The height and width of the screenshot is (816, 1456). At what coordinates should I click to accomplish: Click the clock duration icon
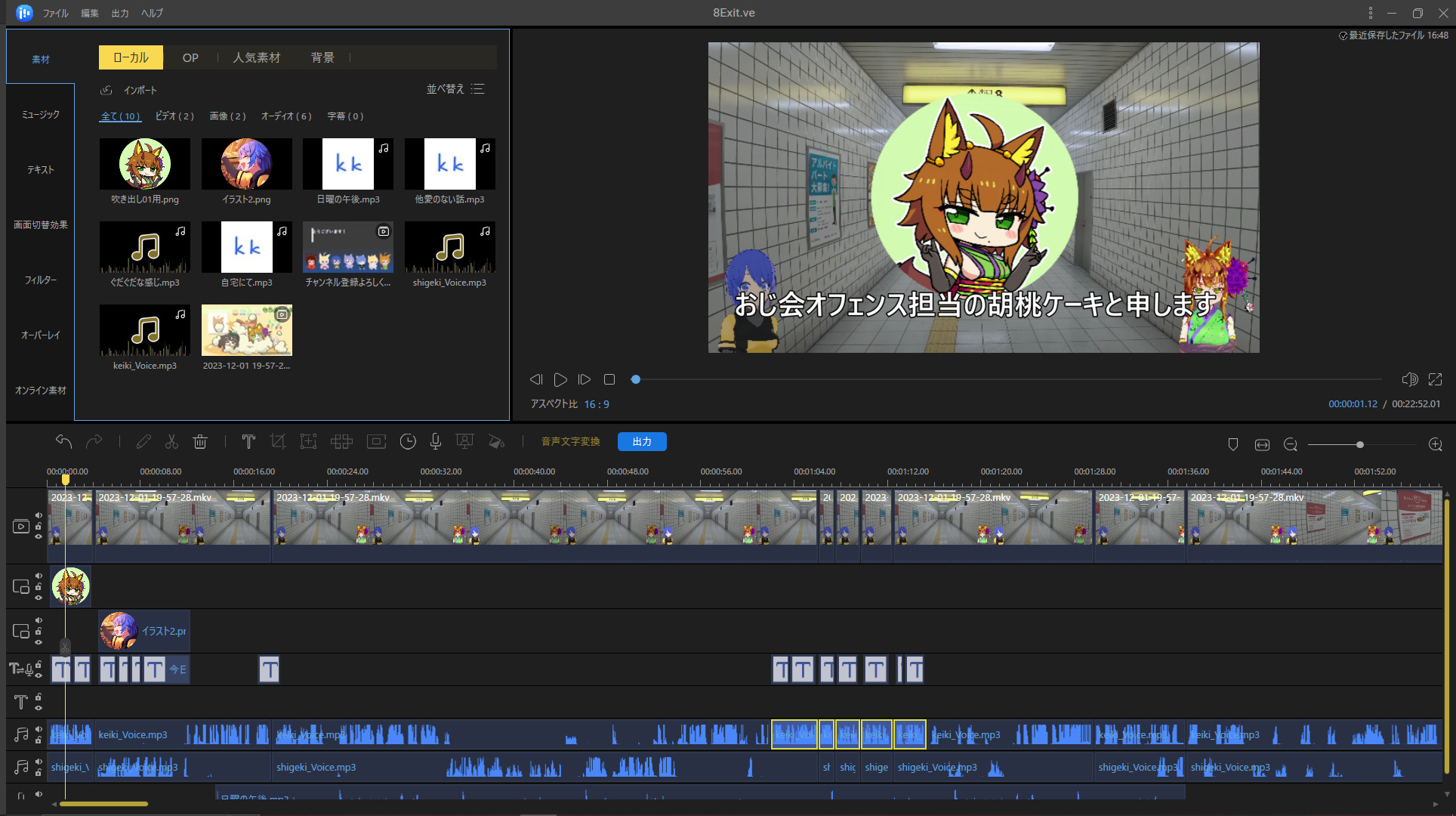[408, 442]
